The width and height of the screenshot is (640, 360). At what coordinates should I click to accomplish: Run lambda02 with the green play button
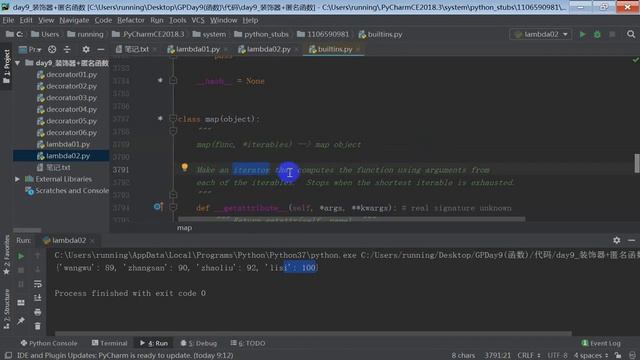[582, 34]
